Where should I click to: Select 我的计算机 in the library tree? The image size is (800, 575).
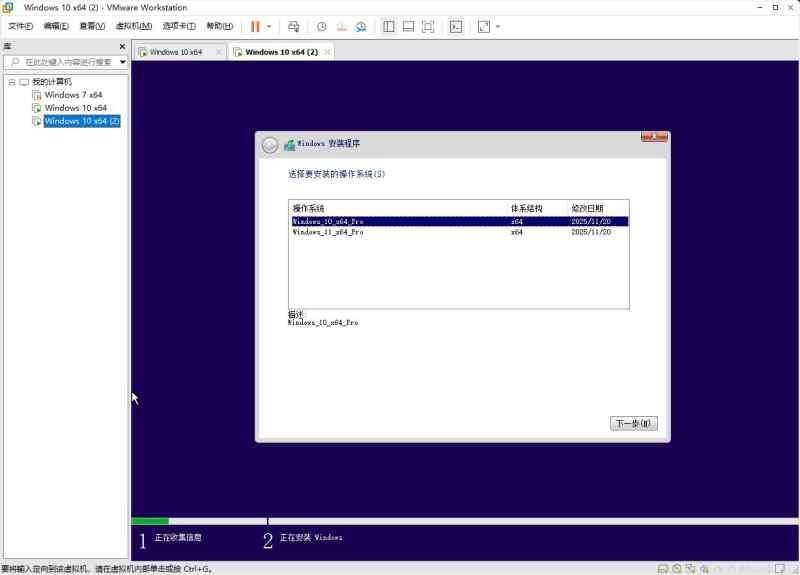[x=52, y=82]
